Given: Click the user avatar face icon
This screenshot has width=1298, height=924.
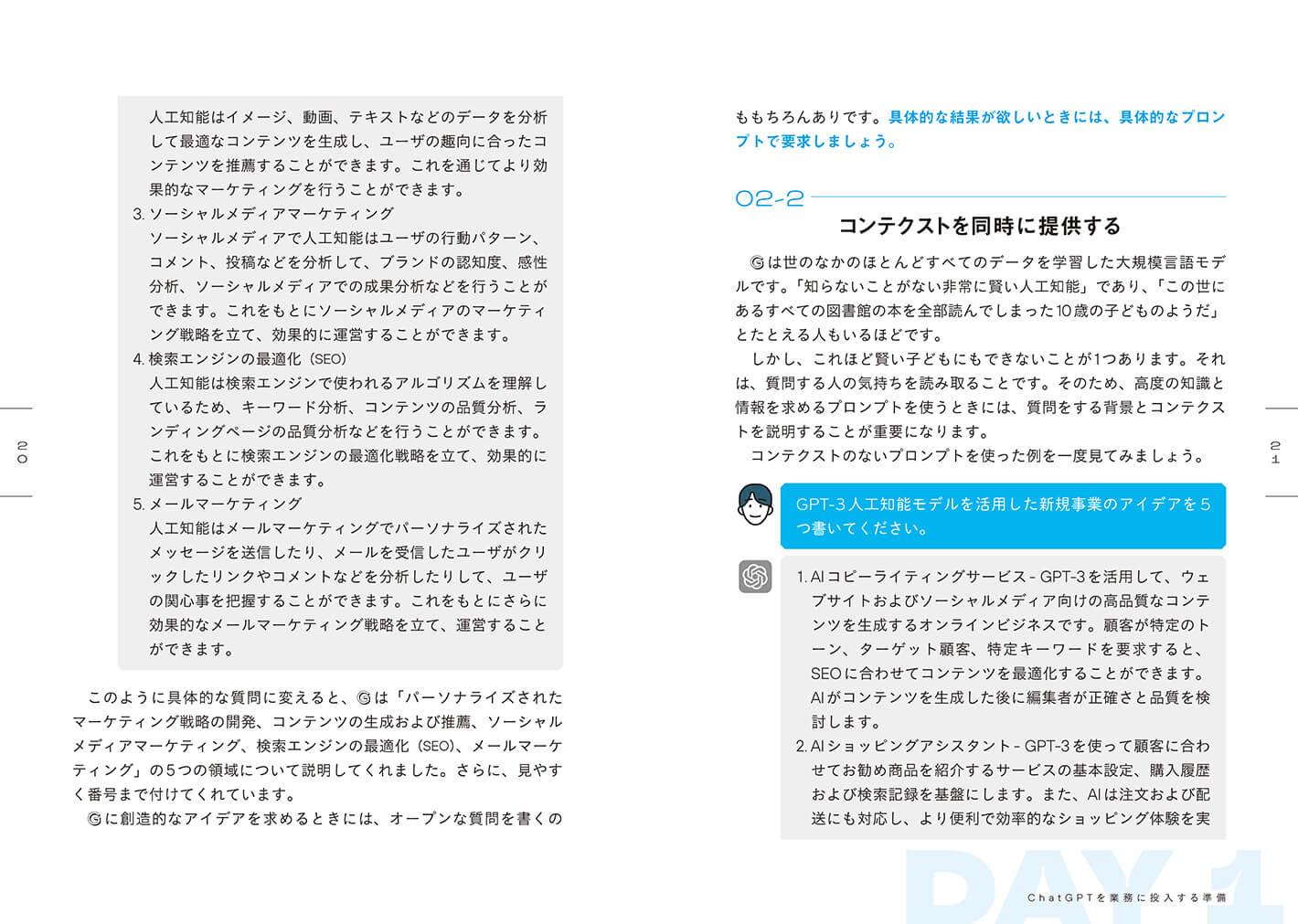Looking at the screenshot, I should pyautogui.click(x=755, y=504).
